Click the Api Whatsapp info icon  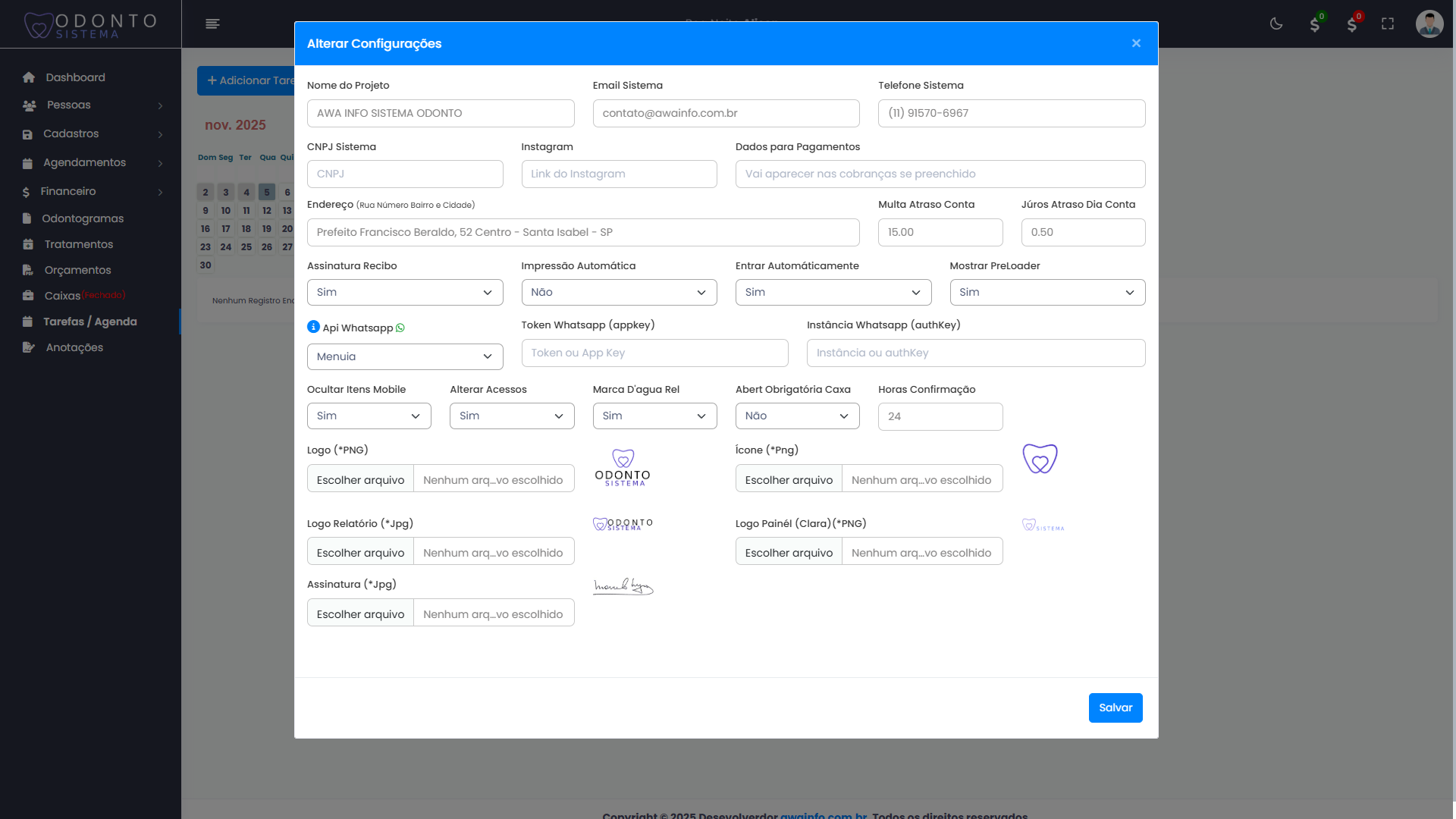313,327
